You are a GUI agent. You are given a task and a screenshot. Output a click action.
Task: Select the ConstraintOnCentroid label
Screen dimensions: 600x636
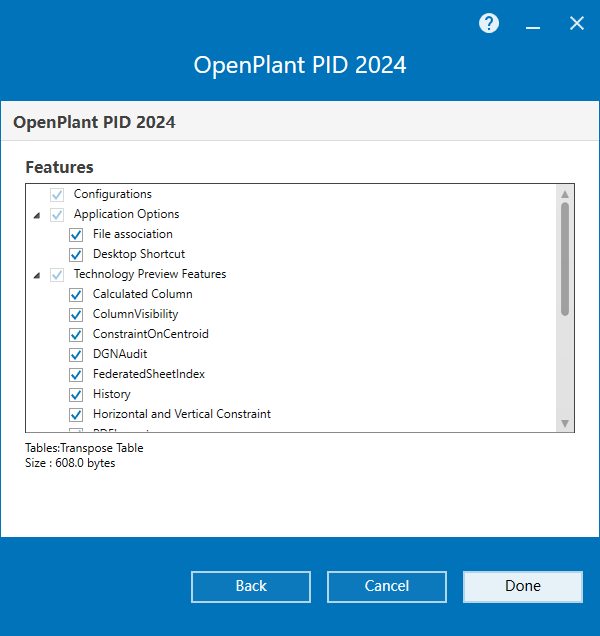[x=151, y=334]
